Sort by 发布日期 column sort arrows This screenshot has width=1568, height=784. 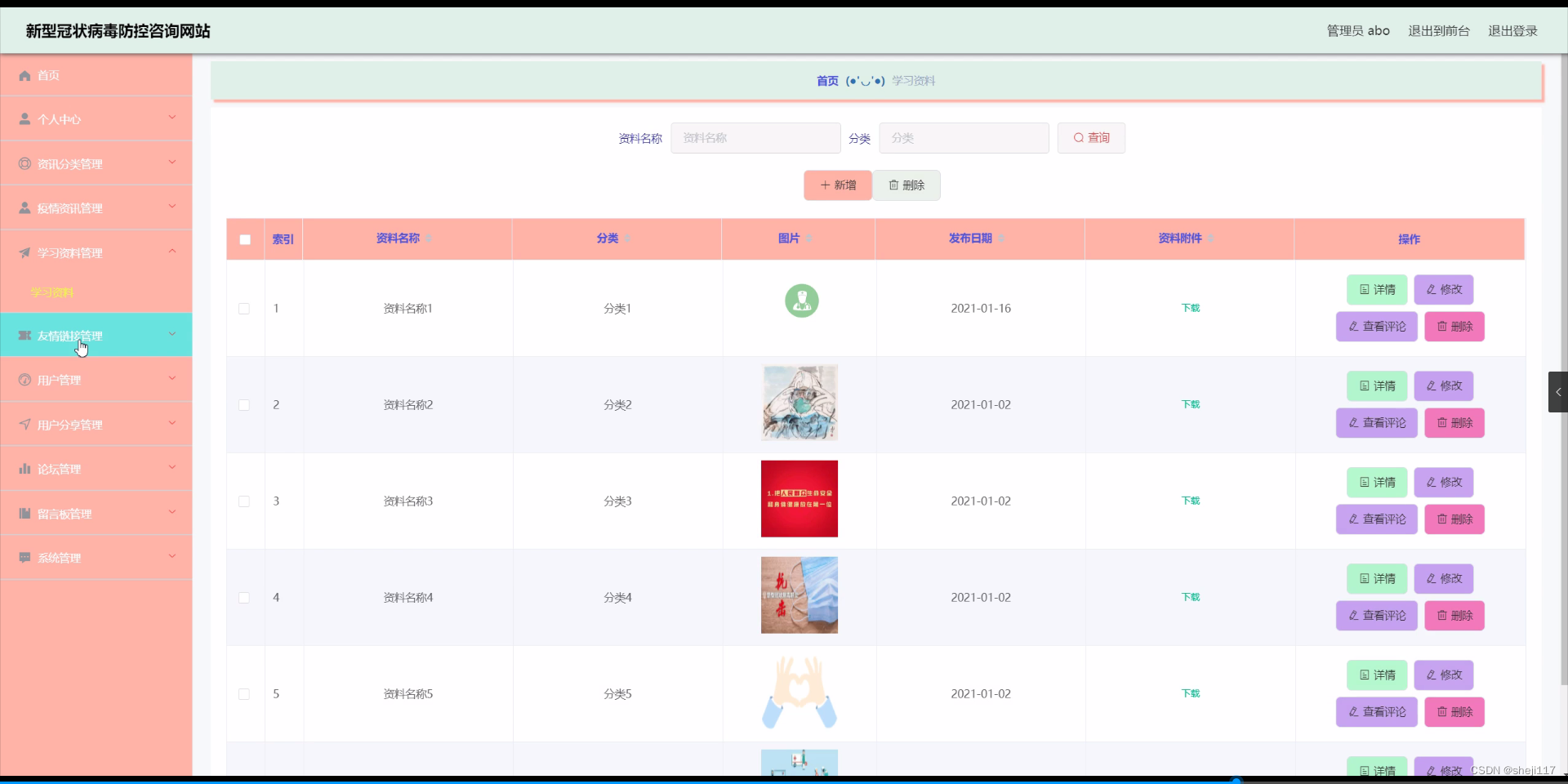(1001, 238)
